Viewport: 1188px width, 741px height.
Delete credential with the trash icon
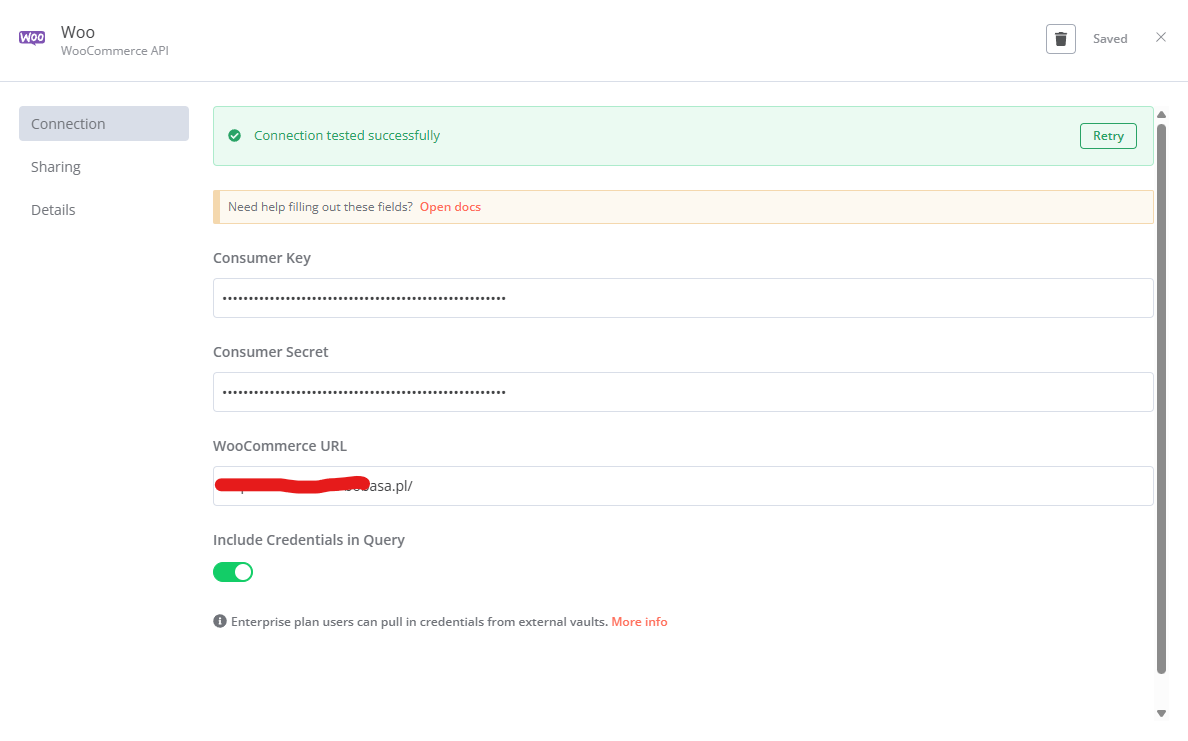(1061, 39)
